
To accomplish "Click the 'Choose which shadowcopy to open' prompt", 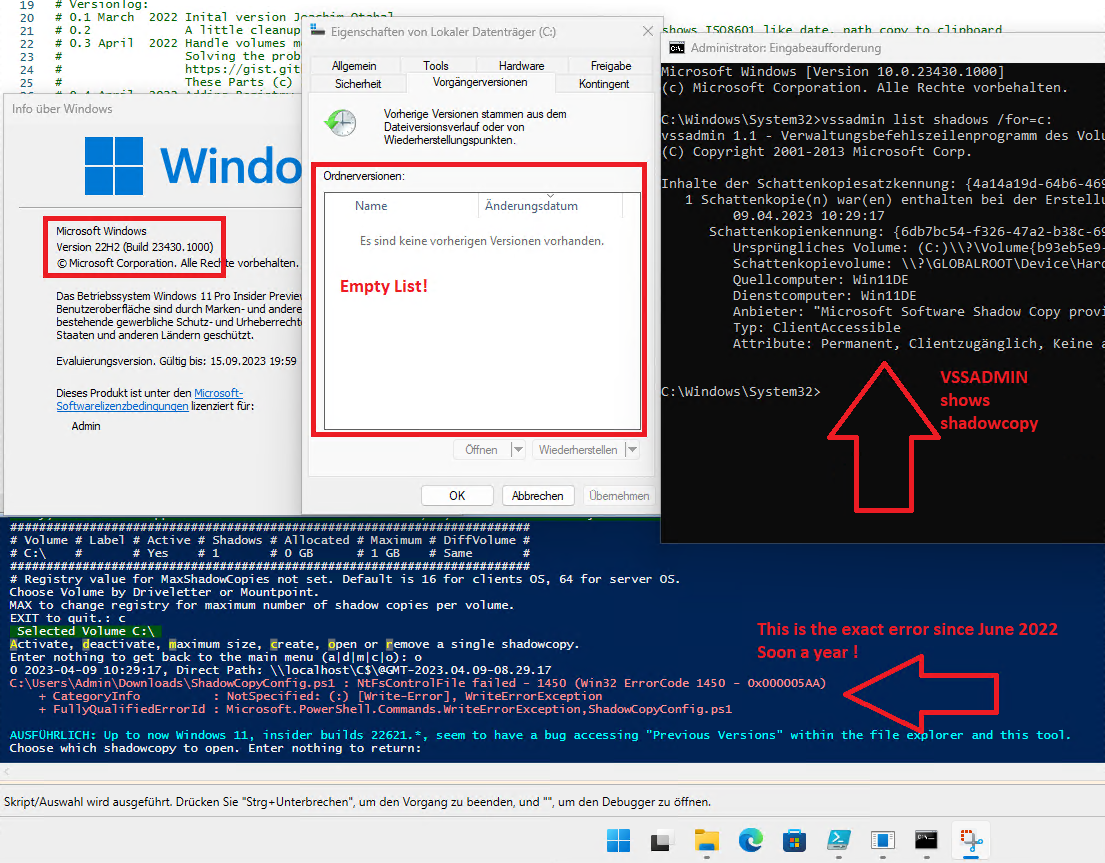I will pos(216,747).
